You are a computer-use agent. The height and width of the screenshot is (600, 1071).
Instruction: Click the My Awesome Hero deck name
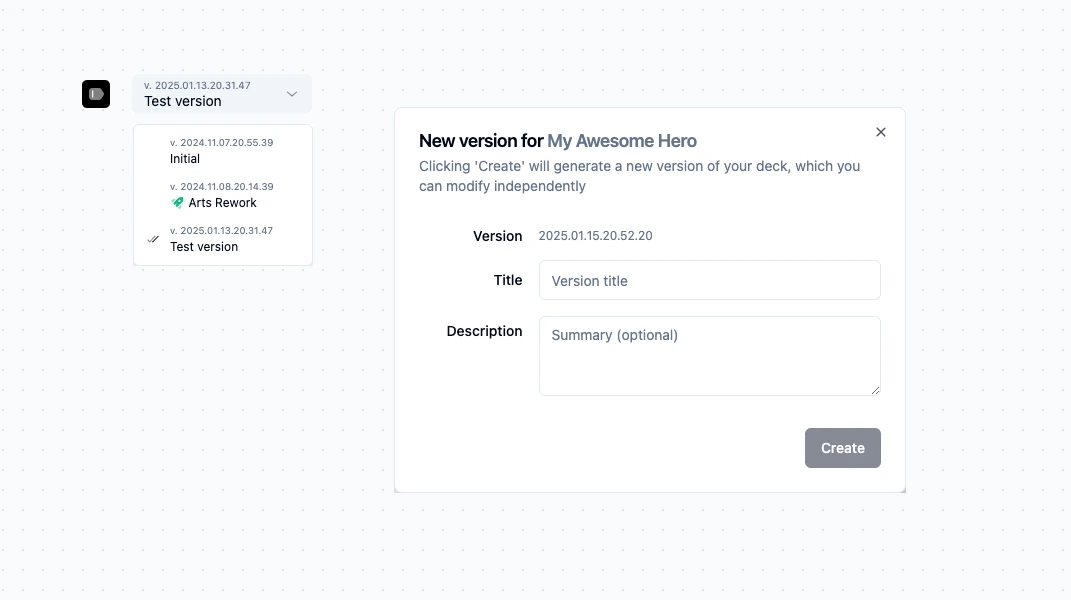622,141
